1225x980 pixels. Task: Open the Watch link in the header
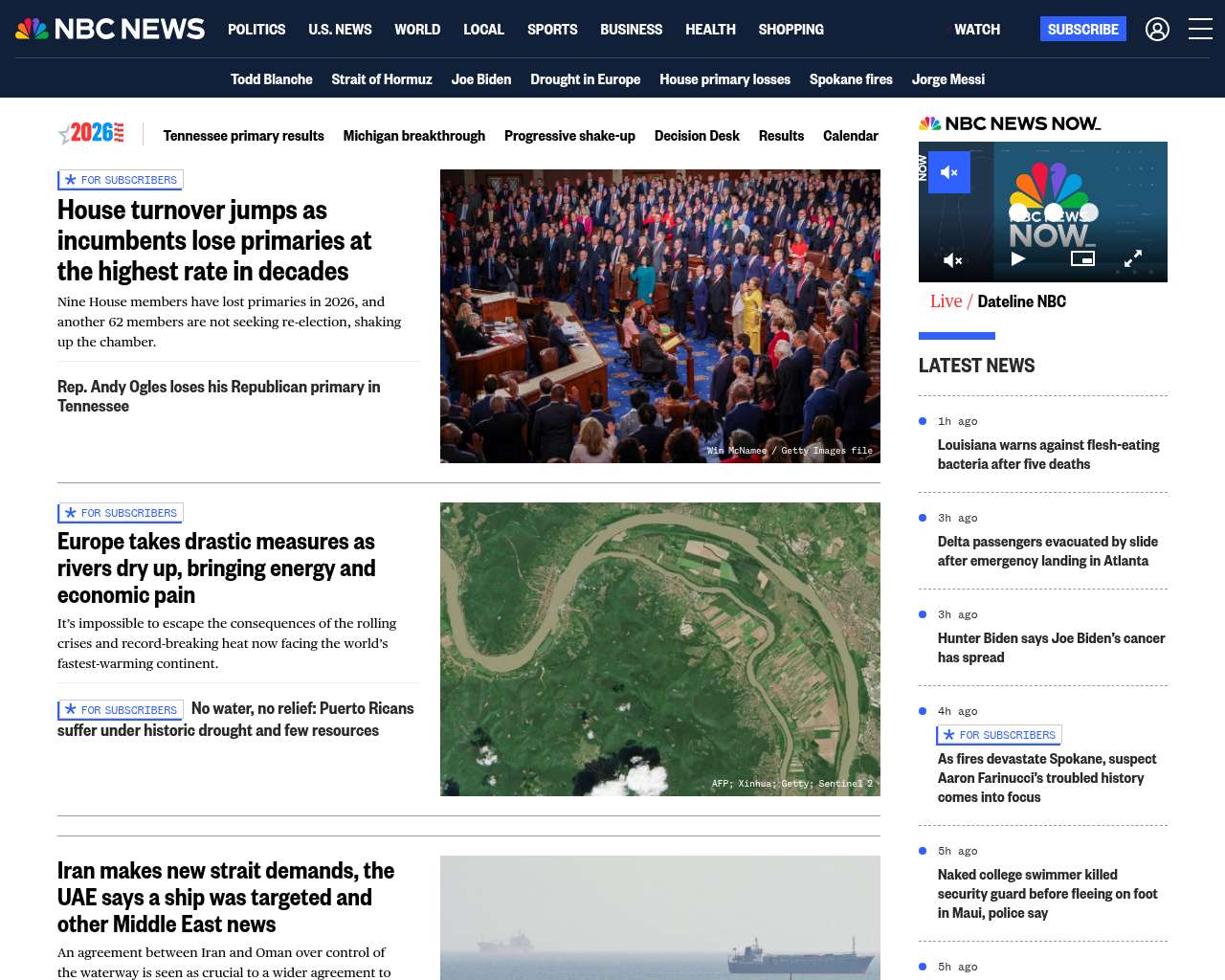(x=976, y=30)
